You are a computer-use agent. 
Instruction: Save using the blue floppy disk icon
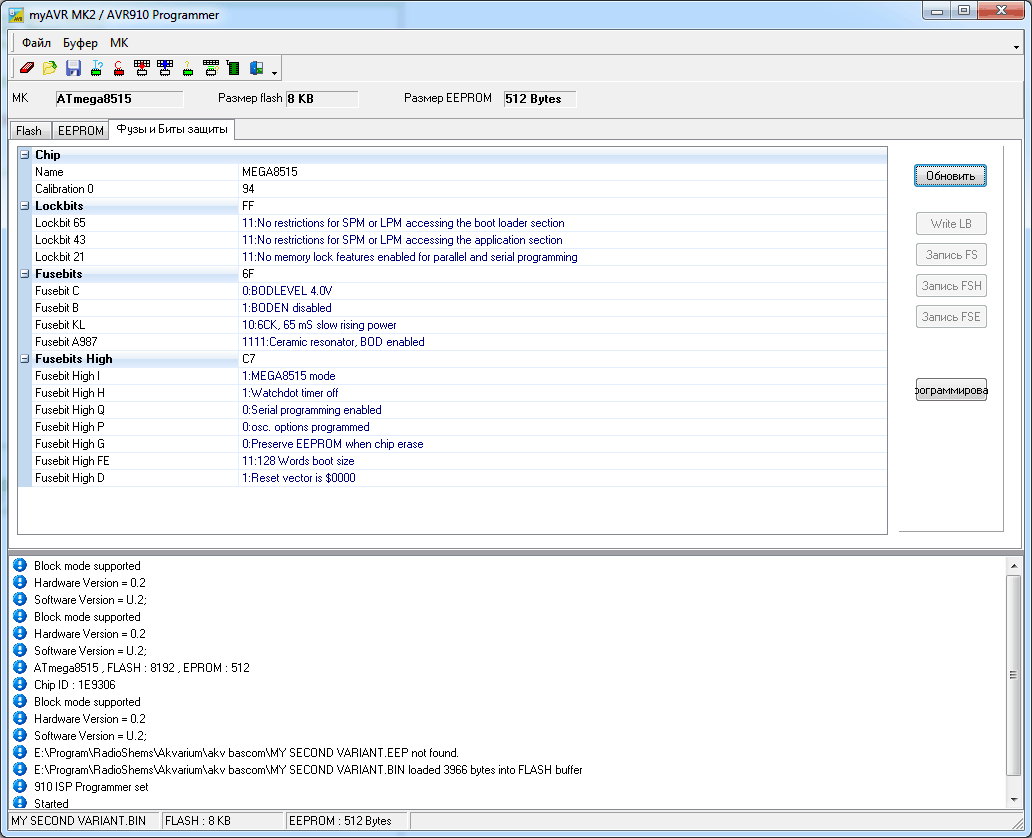[x=73, y=68]
